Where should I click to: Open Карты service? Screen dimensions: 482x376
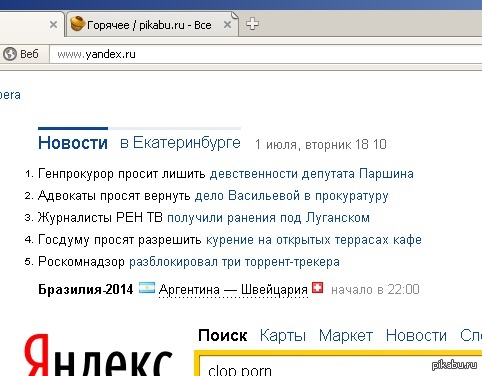tap(283, 335)
